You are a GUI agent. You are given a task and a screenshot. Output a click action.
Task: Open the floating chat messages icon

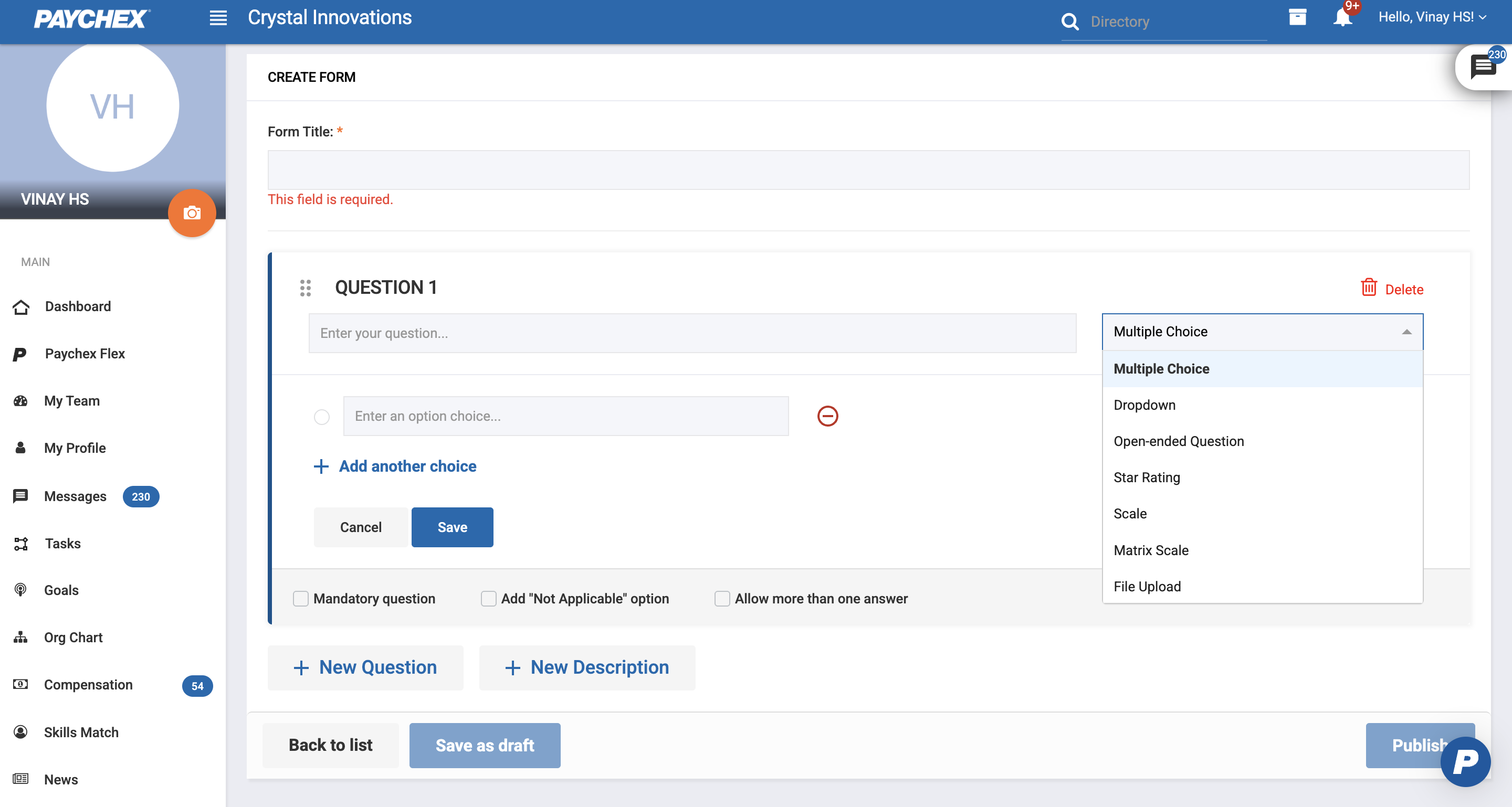click(x=1483, y=67)
